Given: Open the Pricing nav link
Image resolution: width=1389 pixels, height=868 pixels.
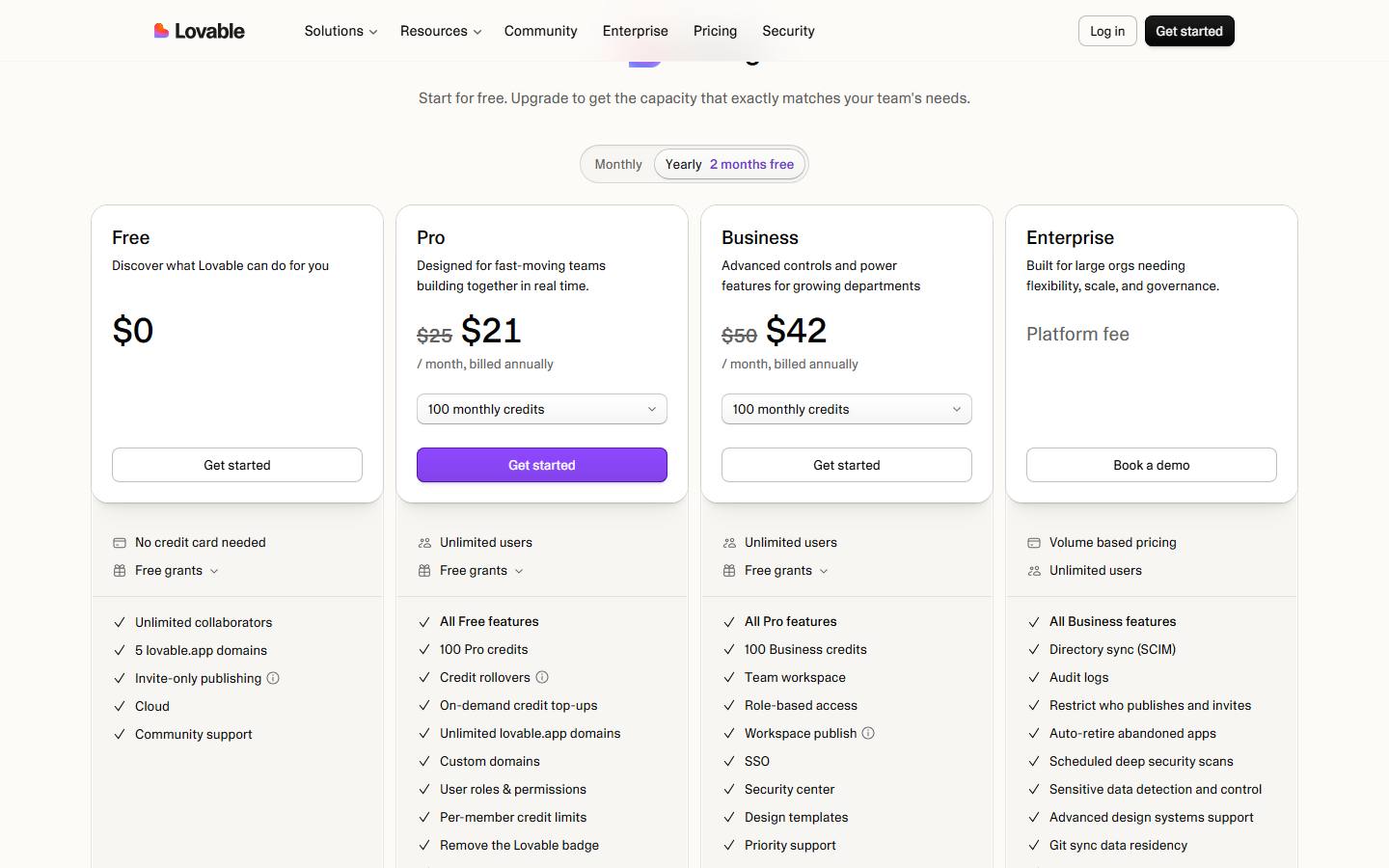Looking at the screenshot, I should [x=715, y=31].
